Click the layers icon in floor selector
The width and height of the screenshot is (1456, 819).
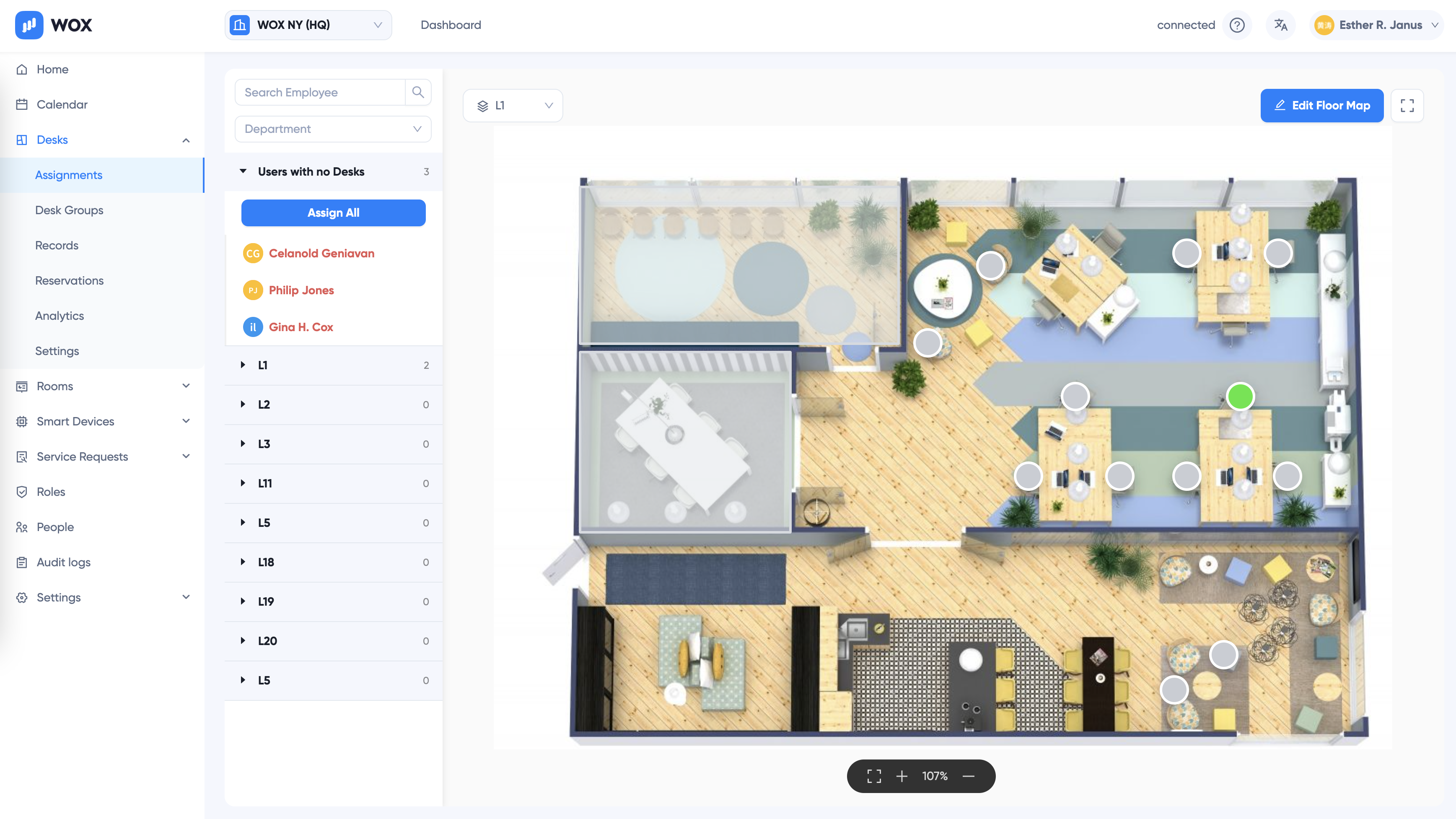point(482,106)
